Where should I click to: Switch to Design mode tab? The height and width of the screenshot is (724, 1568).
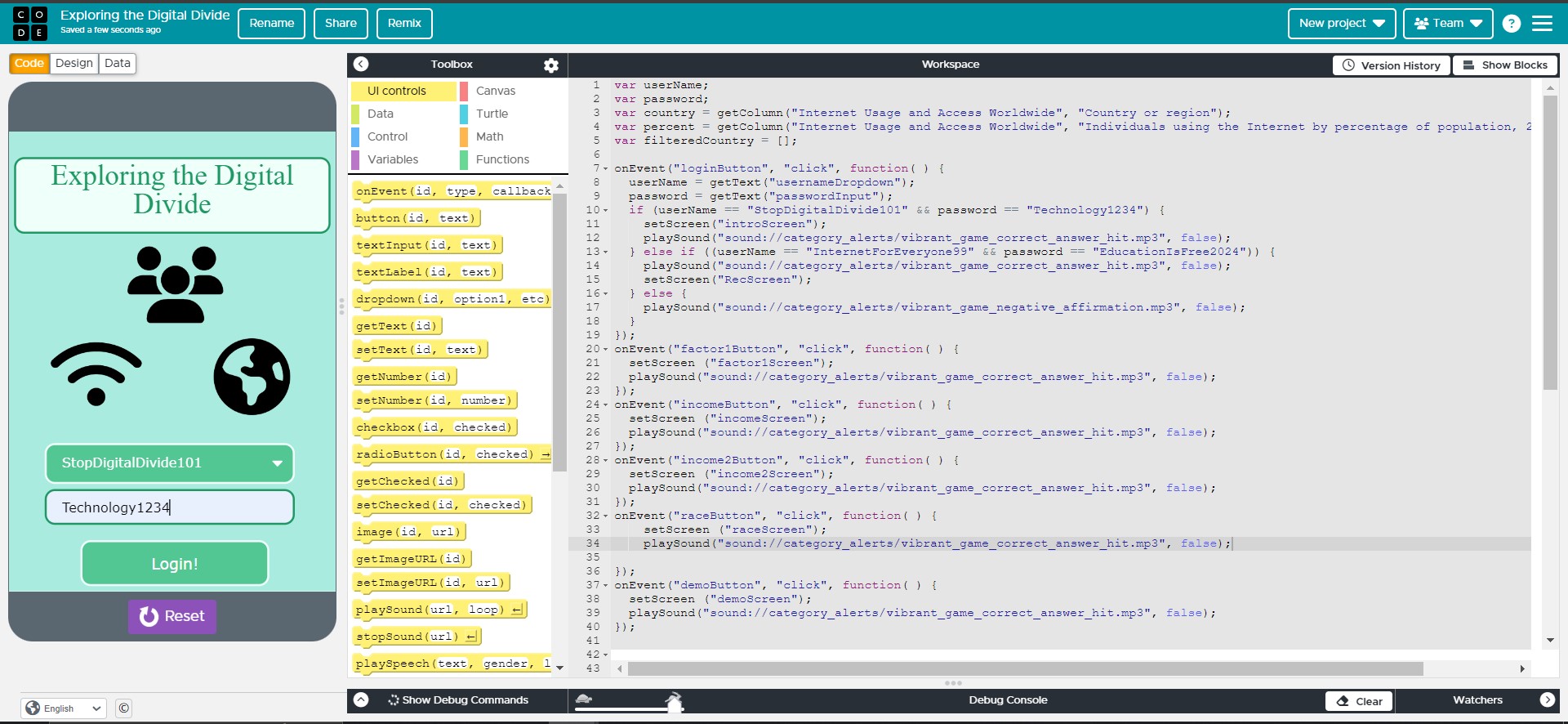[74, 64]
